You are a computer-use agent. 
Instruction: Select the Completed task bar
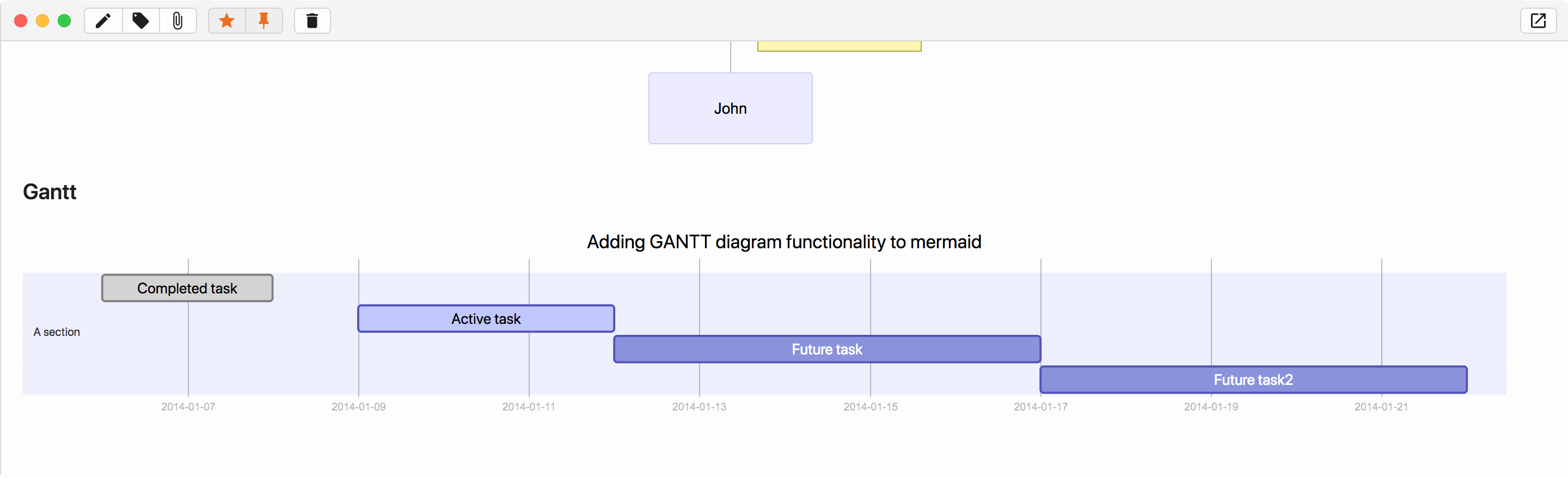point(187,288)
